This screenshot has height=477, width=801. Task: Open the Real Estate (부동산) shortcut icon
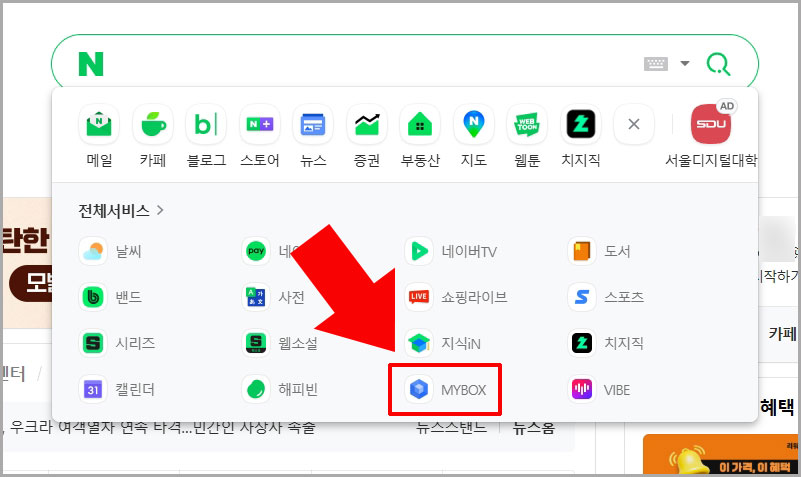point(420,124)
